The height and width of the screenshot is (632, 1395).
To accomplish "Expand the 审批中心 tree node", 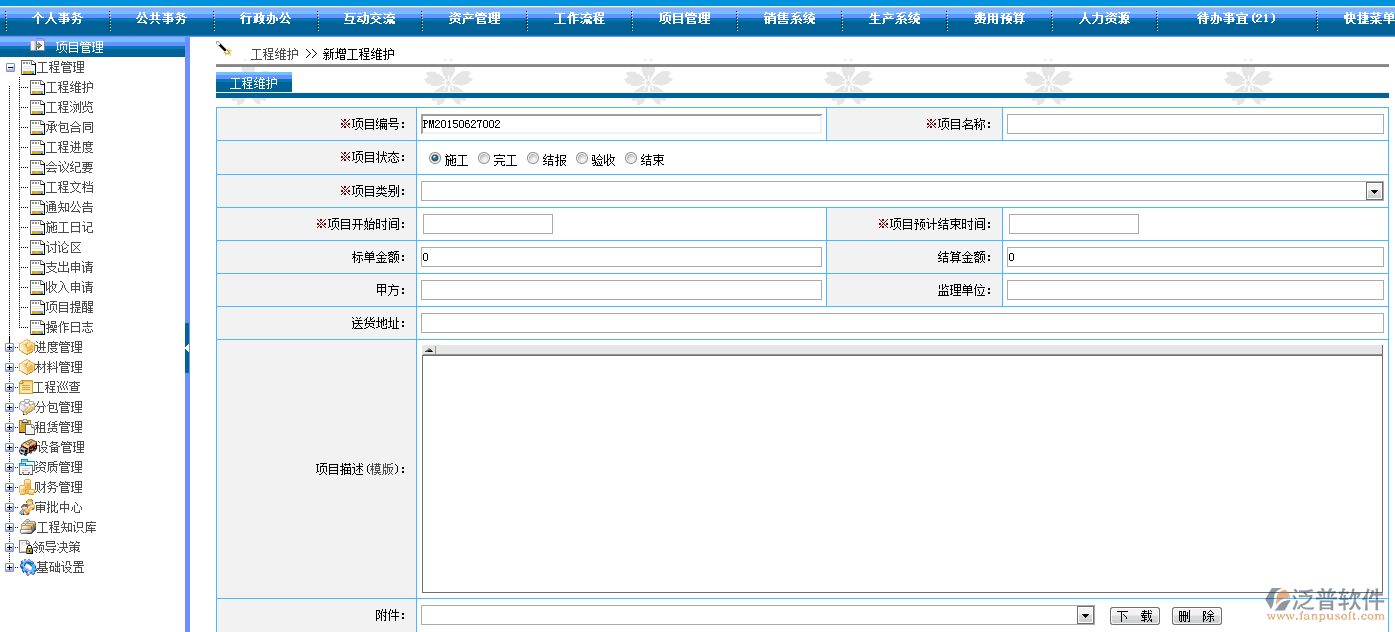I will pyautogui.click(x=10, y=507).
